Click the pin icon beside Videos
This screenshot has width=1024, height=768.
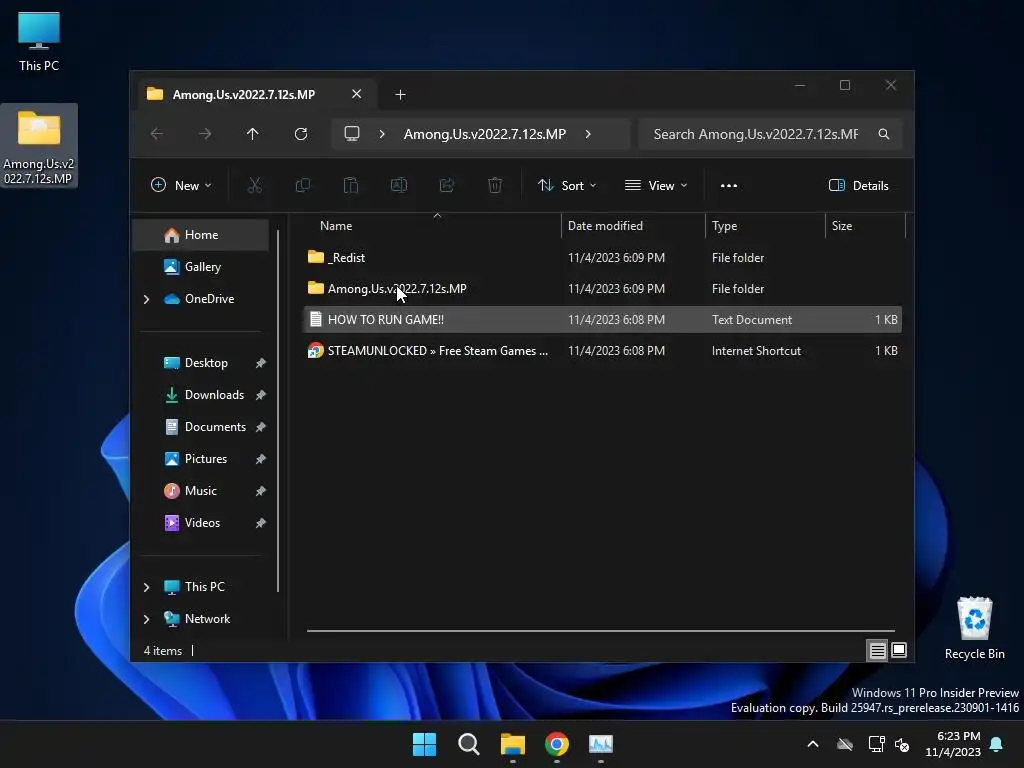261,523
